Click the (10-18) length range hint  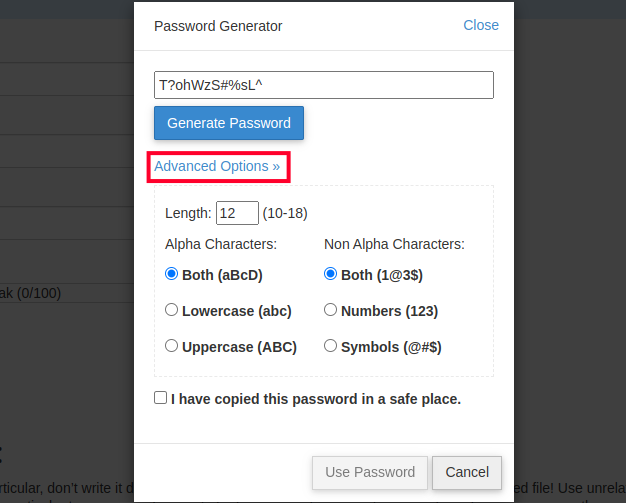(285, 213)
